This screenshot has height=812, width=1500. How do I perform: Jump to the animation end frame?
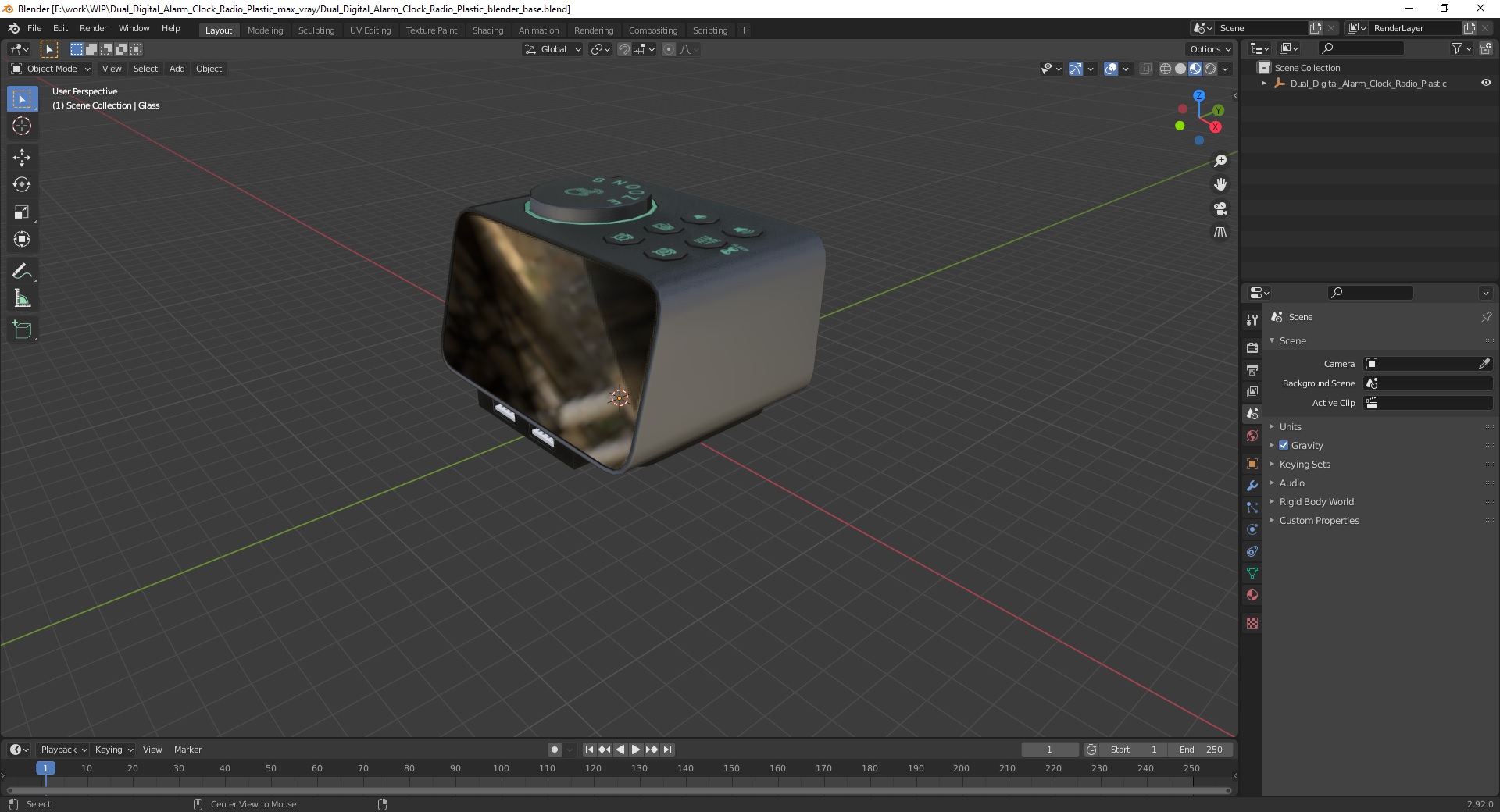click(x=667, y=750)
